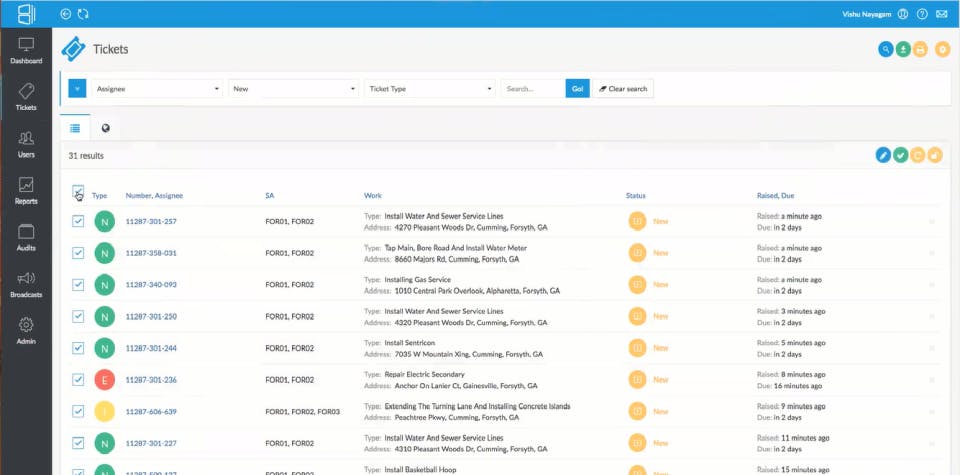Viewport: 960px width, 475px height.
Task: Open Admin settings in the sidebar
Action: [x=26, y=331]
